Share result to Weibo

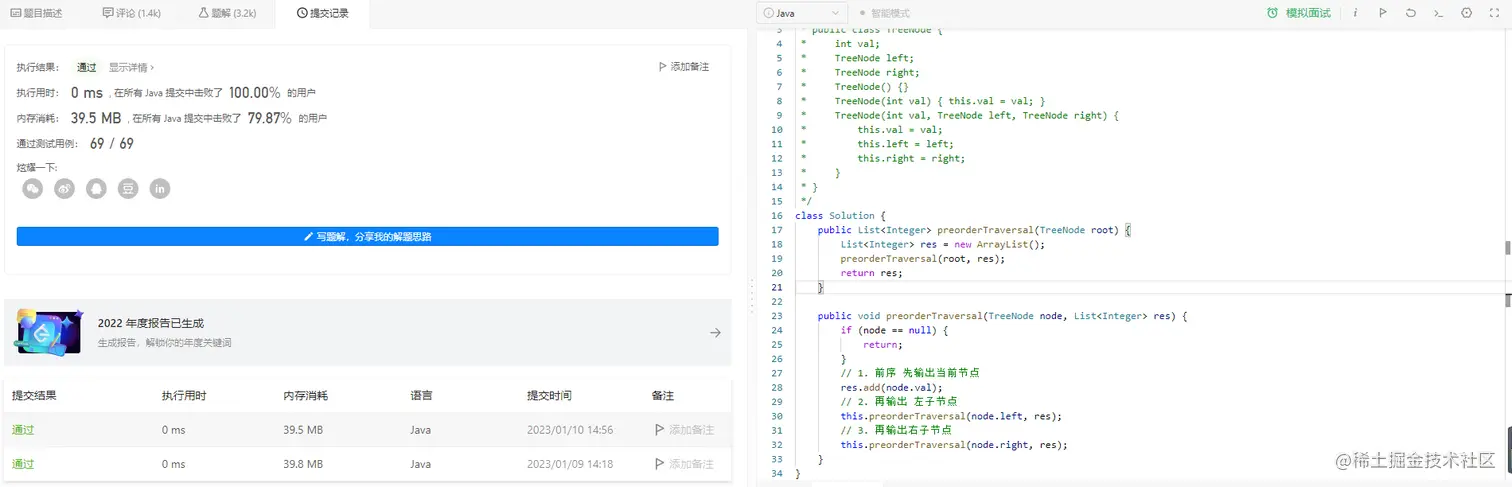click(x=65, y=188)
